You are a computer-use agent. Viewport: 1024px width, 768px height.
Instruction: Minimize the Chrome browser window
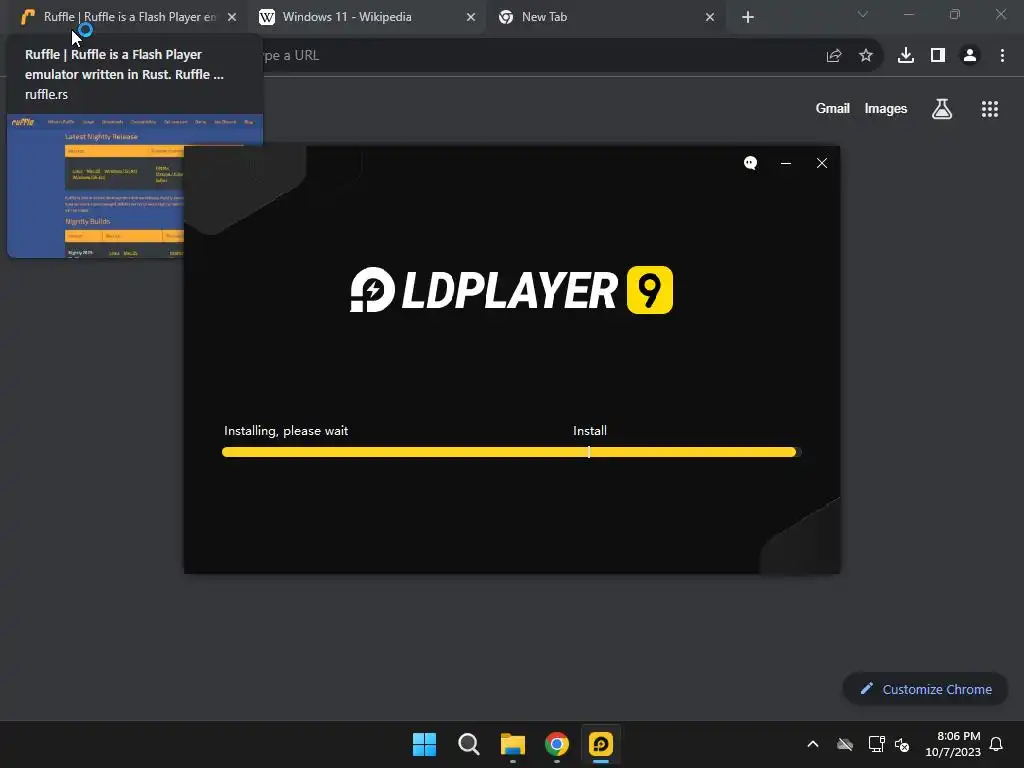[x=909, y=14]
